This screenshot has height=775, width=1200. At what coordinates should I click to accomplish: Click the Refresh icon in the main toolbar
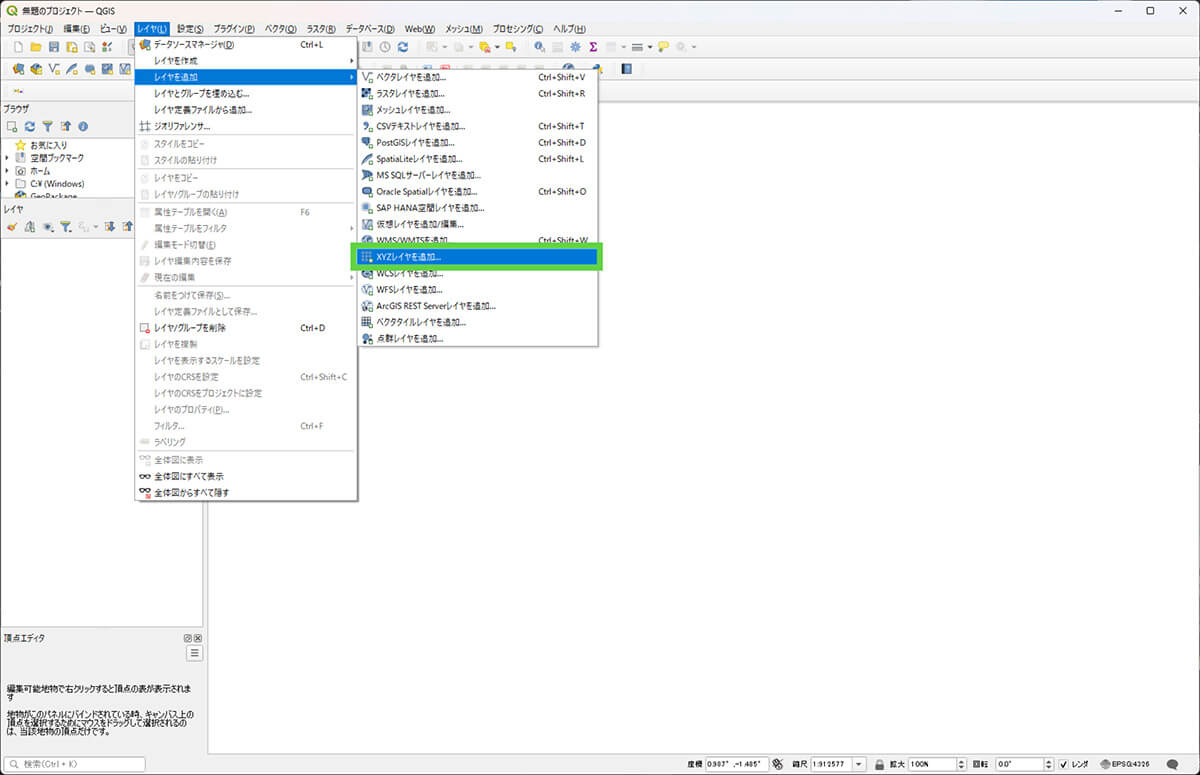click(403, 47)
